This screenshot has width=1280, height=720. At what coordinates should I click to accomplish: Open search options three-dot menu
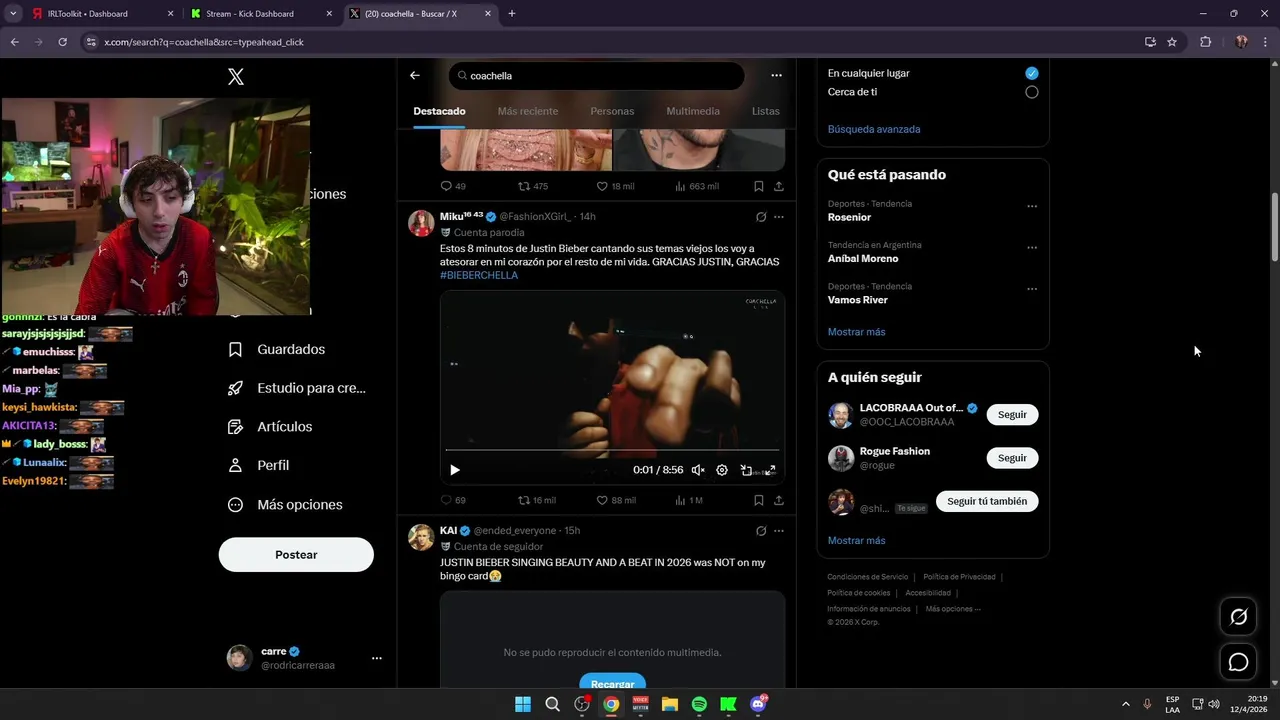pos(776,75)
